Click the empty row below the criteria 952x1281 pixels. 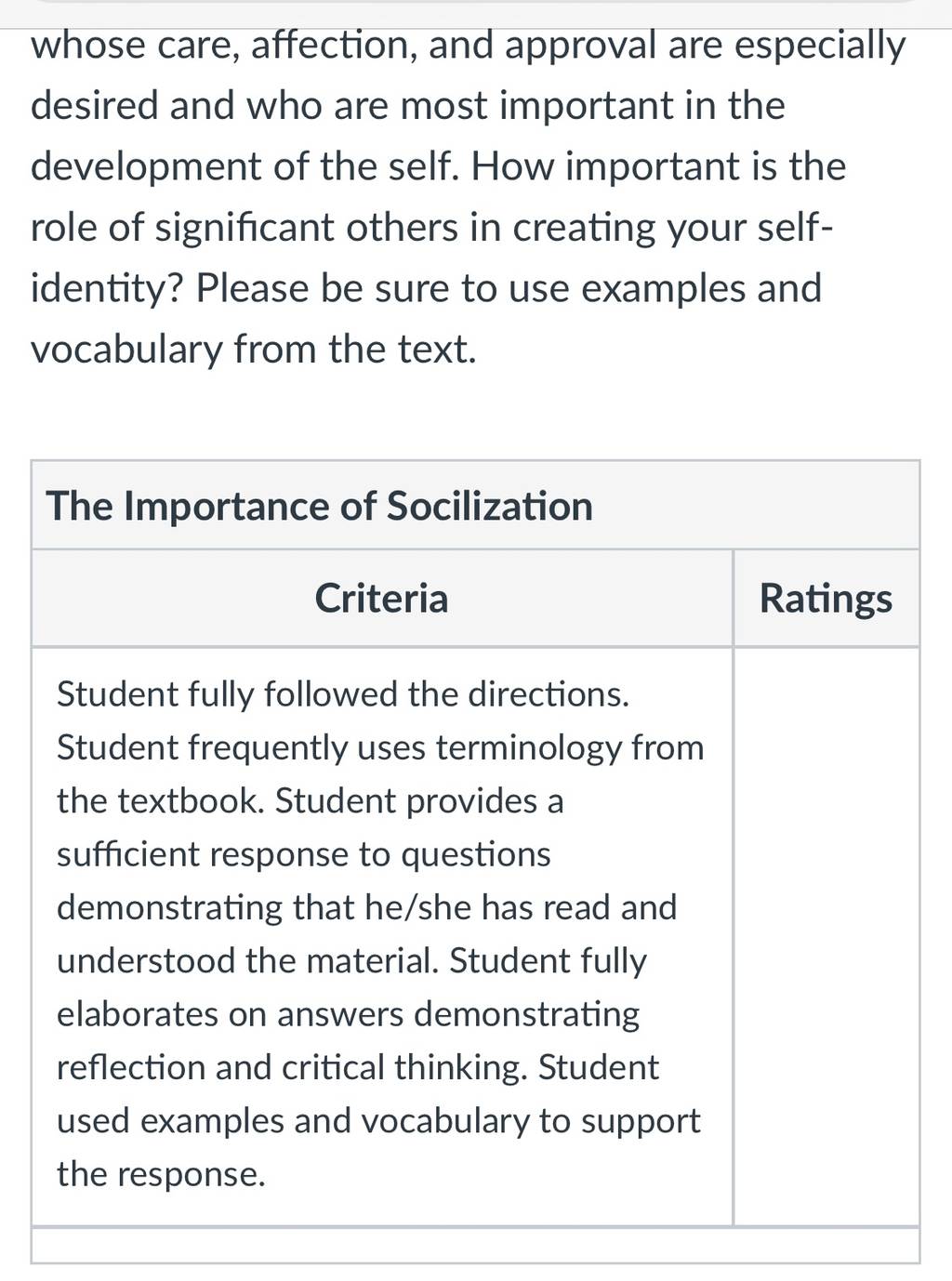pyautogui.click(x=475, y=1245)
